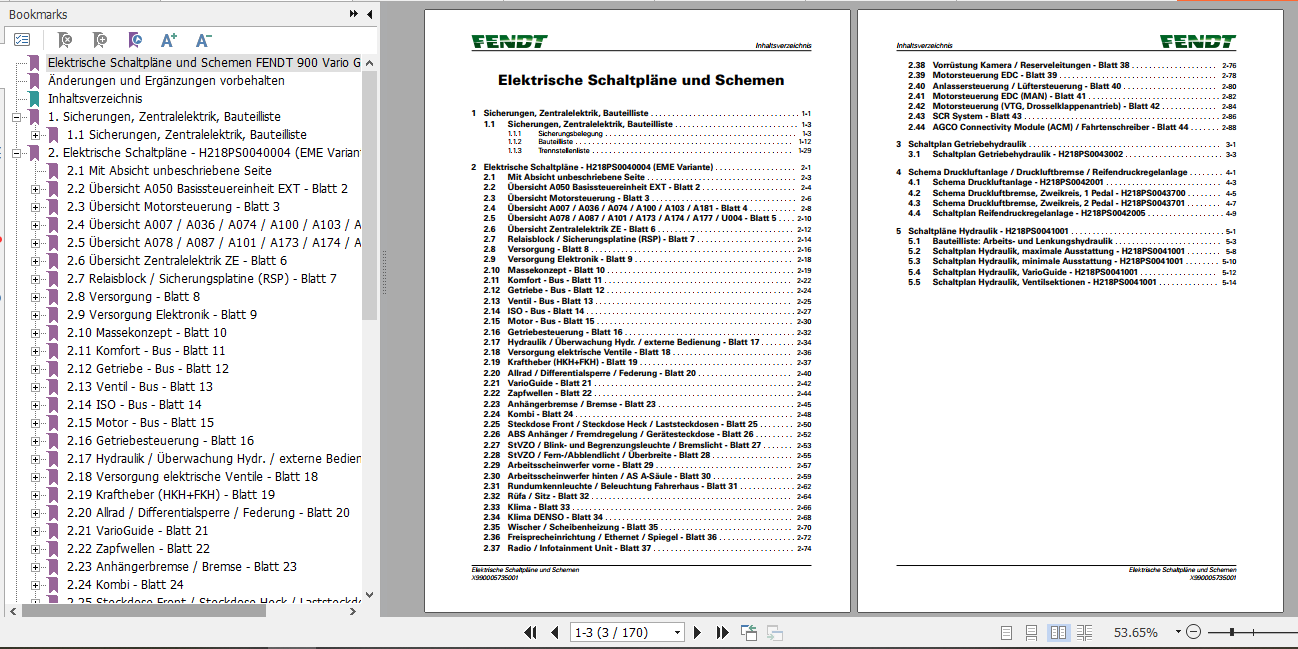Expand the 2.16 Getriebesteuerung bookmark node
This screenshot has width=1298, height=649.
36,441
